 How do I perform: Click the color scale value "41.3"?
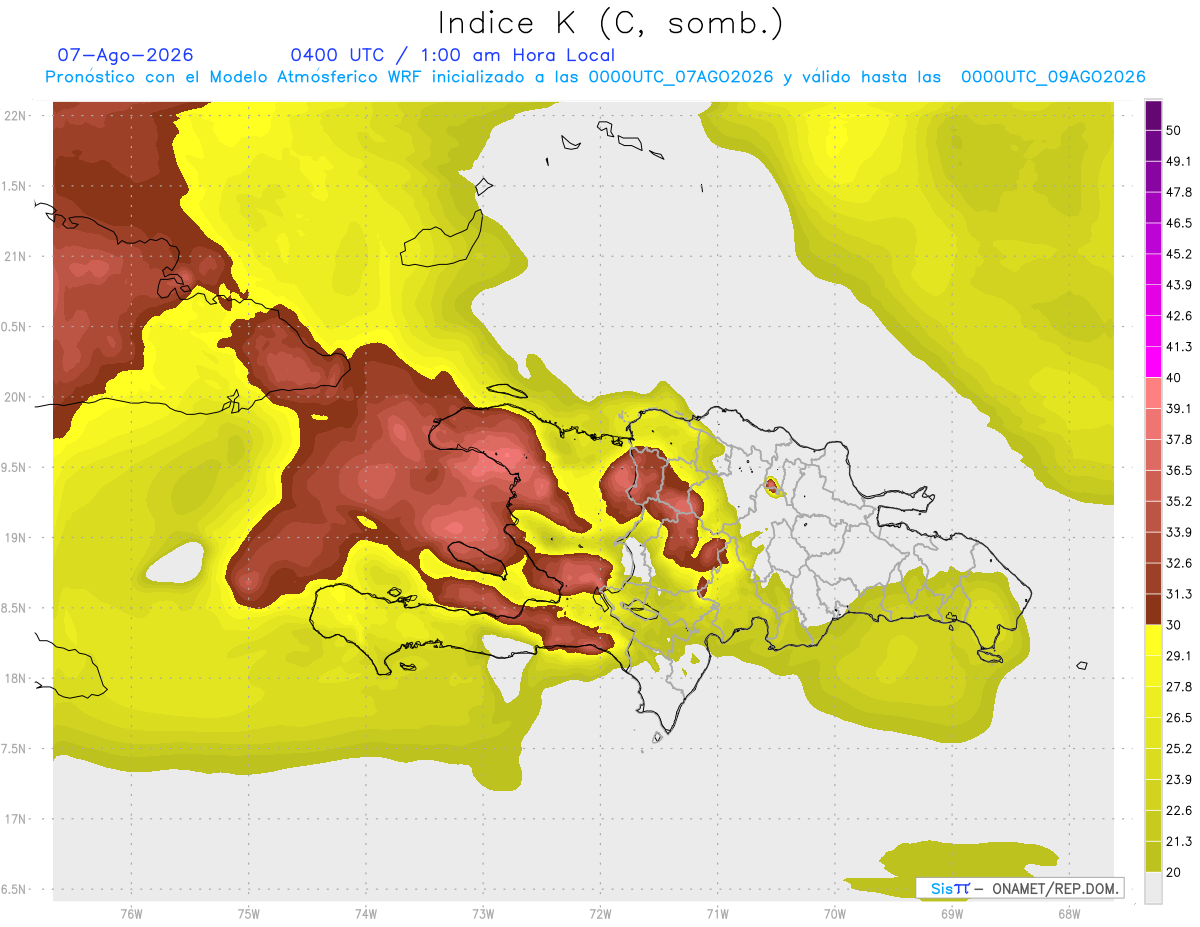(1179, 347)
